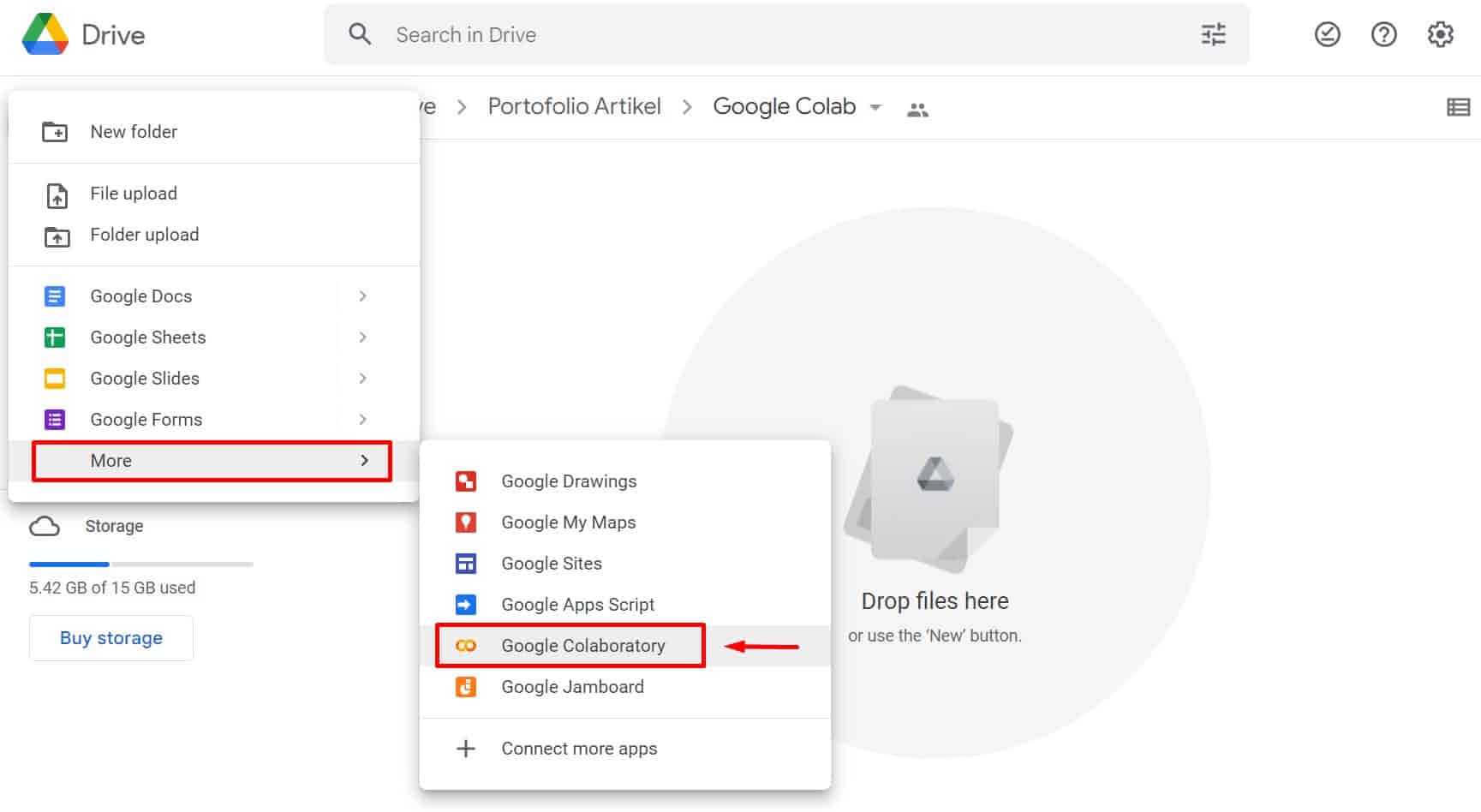Create a new Google Apps Script
Screen dimensions: 1481x812
coord(577,604)
